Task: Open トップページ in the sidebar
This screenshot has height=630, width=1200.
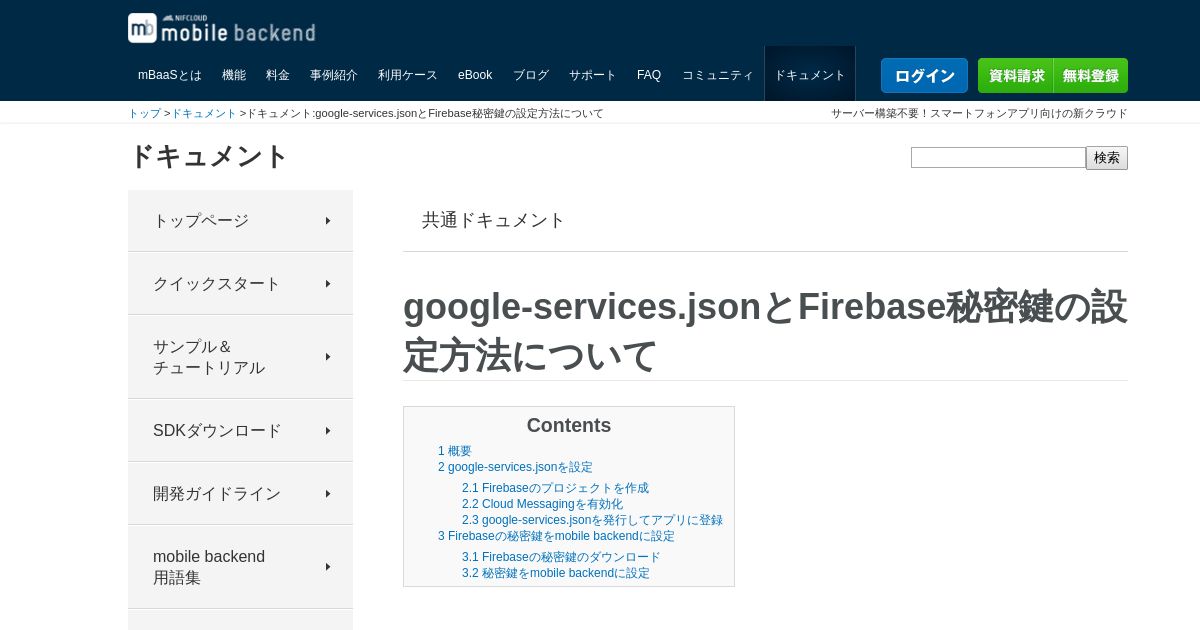Action: [240, 221]
